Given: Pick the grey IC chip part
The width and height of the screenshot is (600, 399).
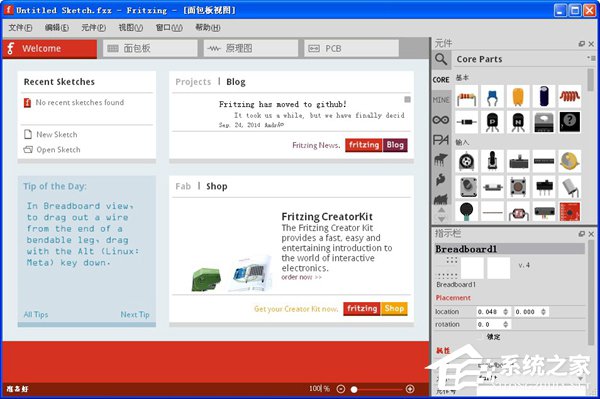Looking at the screenshot, I should pyautogui.click(x=544, y=122).
